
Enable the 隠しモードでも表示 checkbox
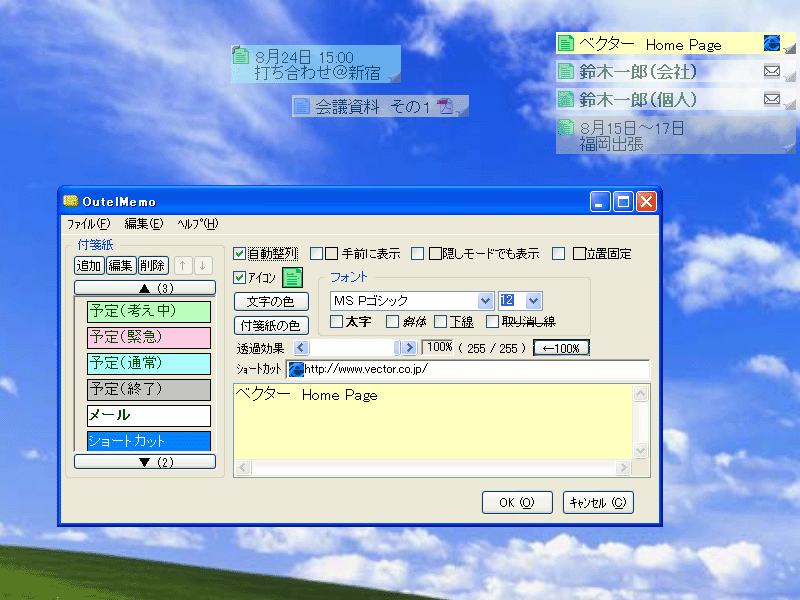coord(417,254)
